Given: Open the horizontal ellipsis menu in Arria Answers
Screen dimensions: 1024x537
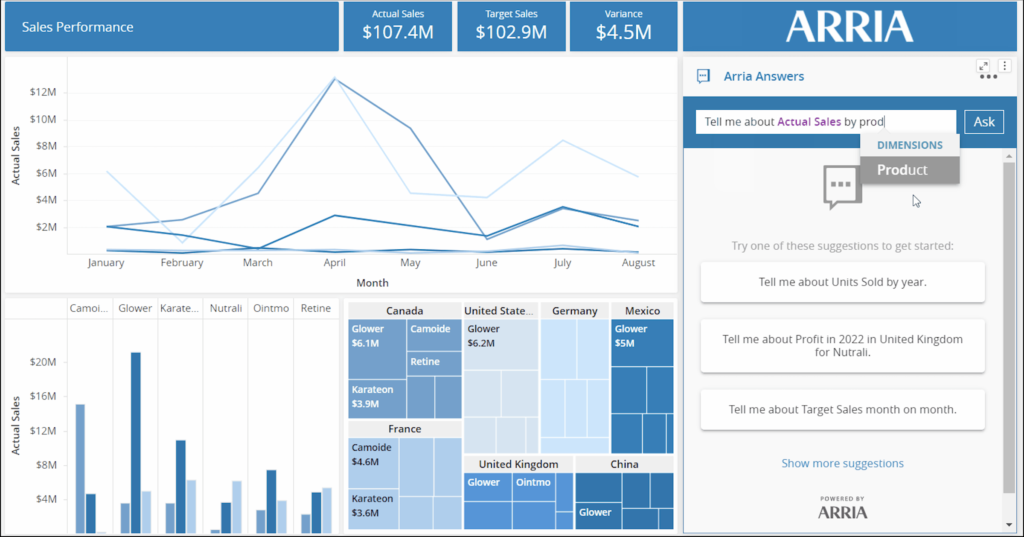Looking at the screenshot, I should [988, 78].
